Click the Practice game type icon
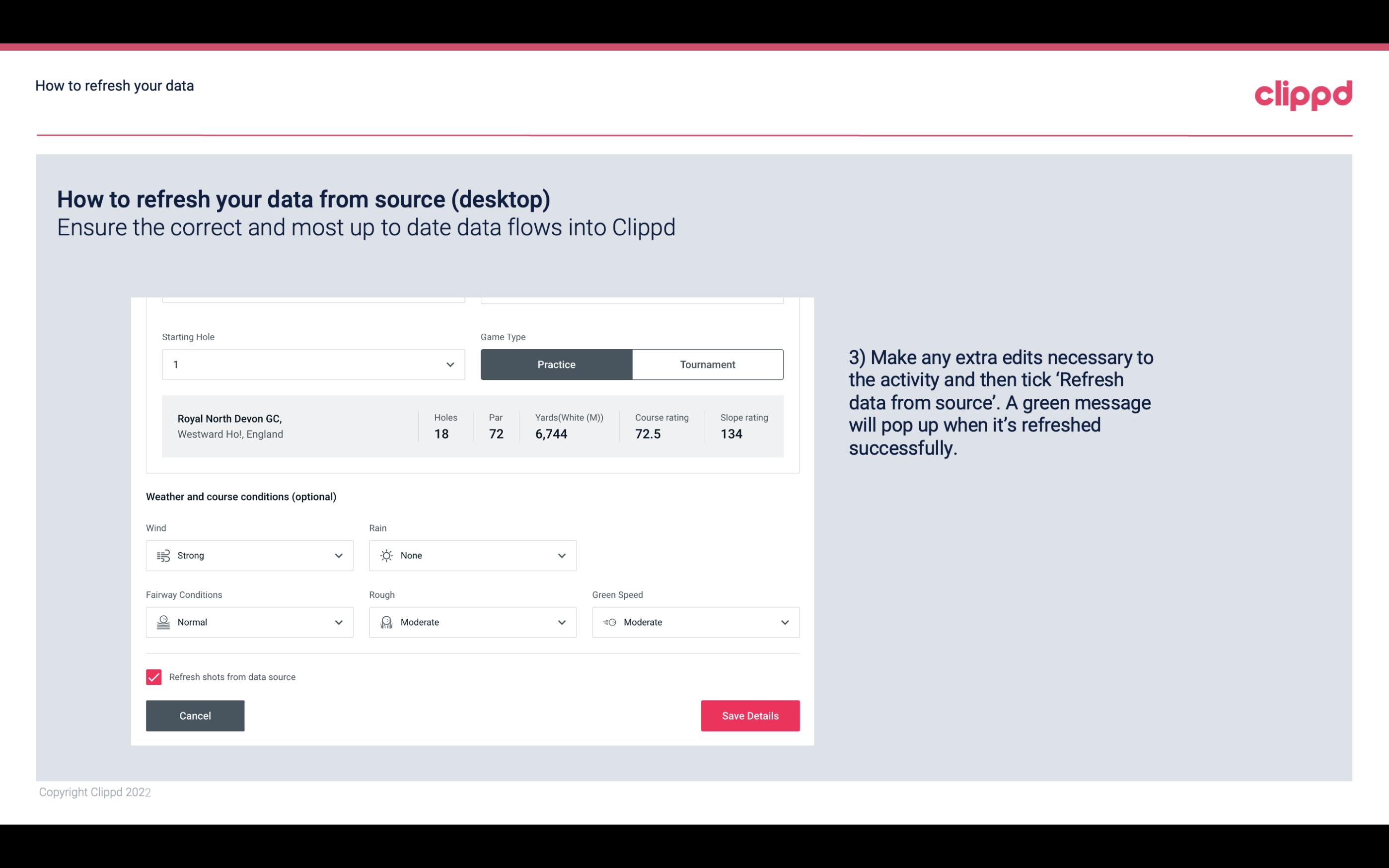 pyautogui.click(x=556, y=364)
